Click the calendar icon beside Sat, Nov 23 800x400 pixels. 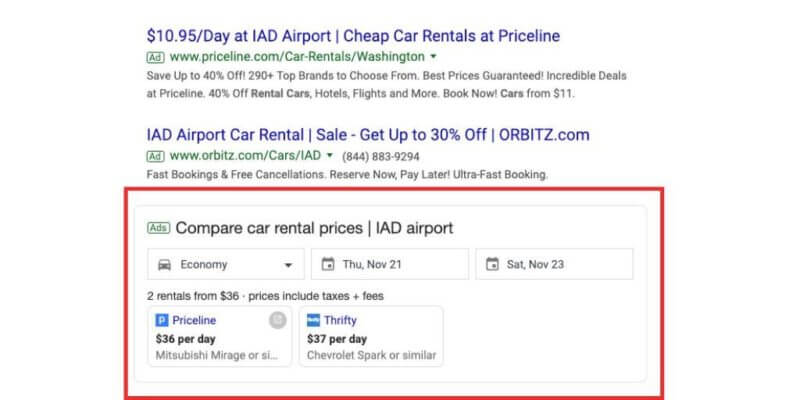coord(491,265)
